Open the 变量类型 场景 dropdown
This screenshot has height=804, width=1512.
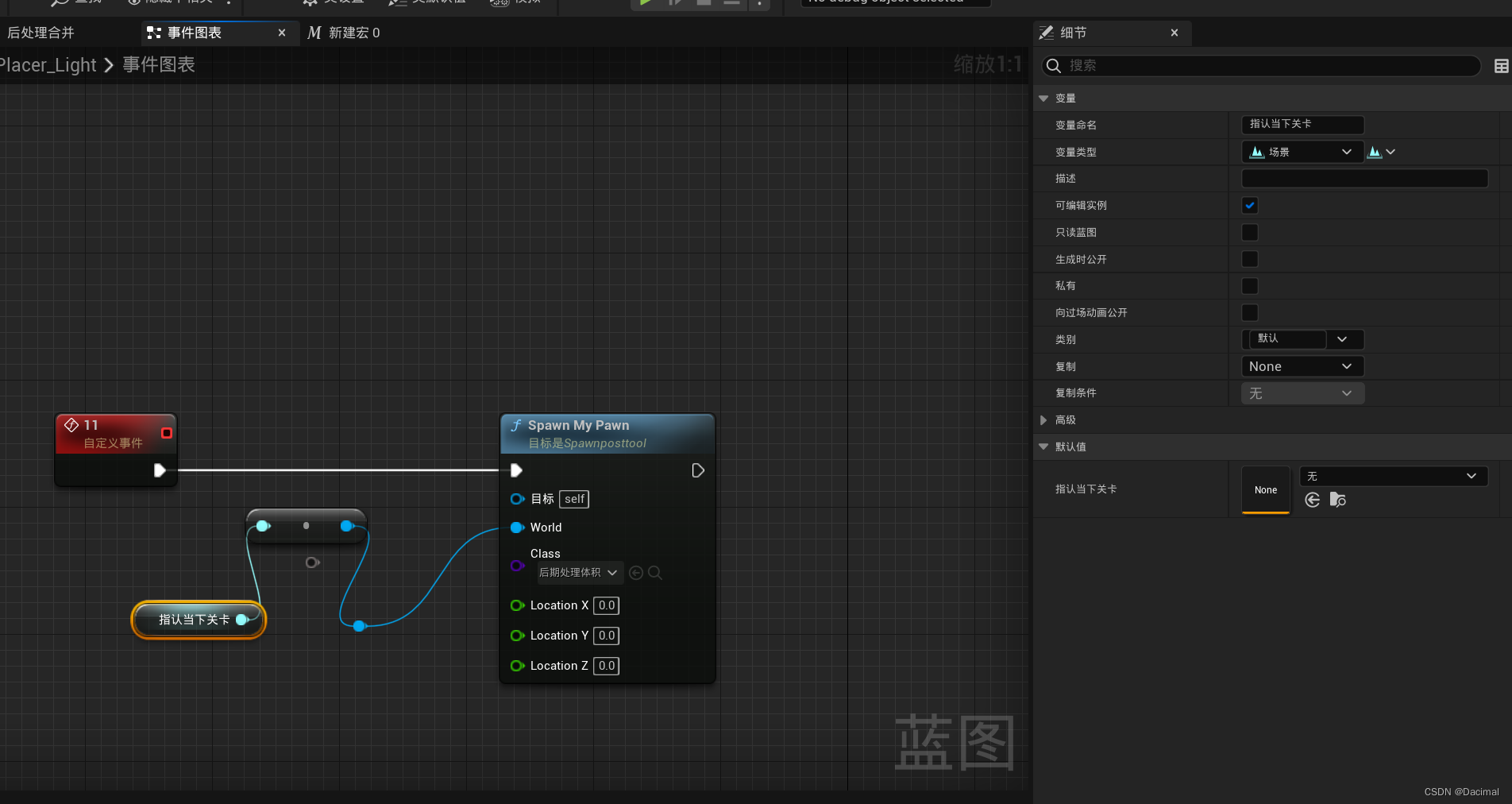1302,151
